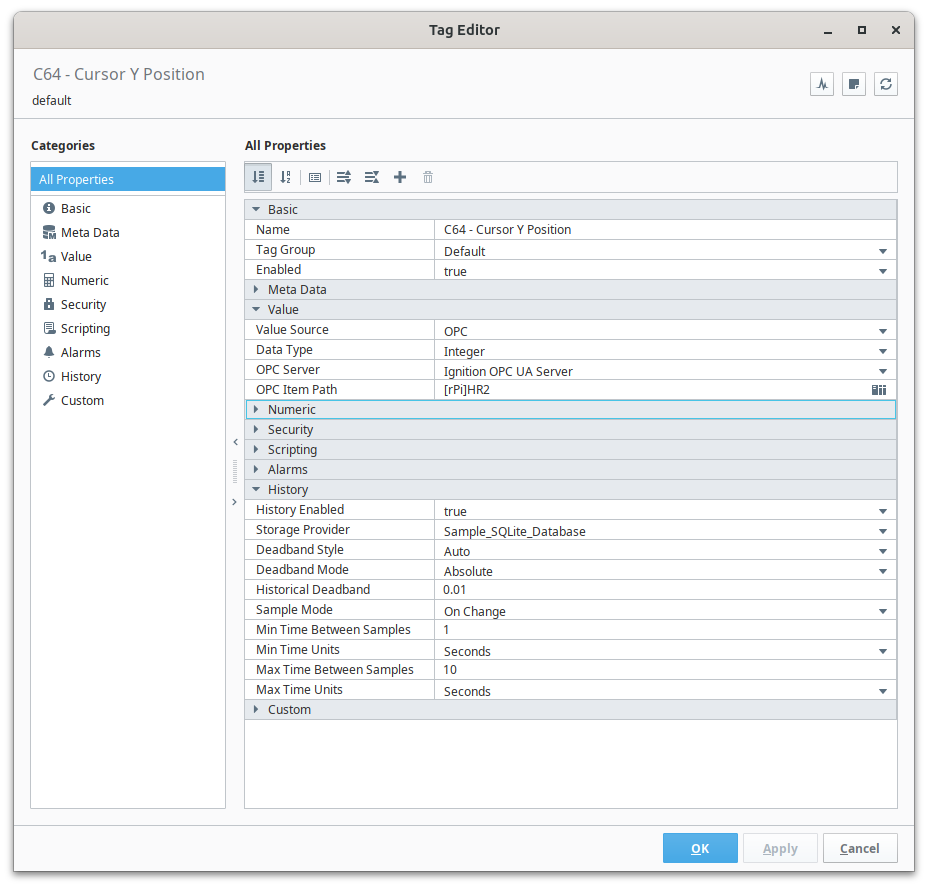The width and height of the screenshot is (928, 888).
Task: Click the diagnostics pulse icon in header
Action: pos(822,84)
